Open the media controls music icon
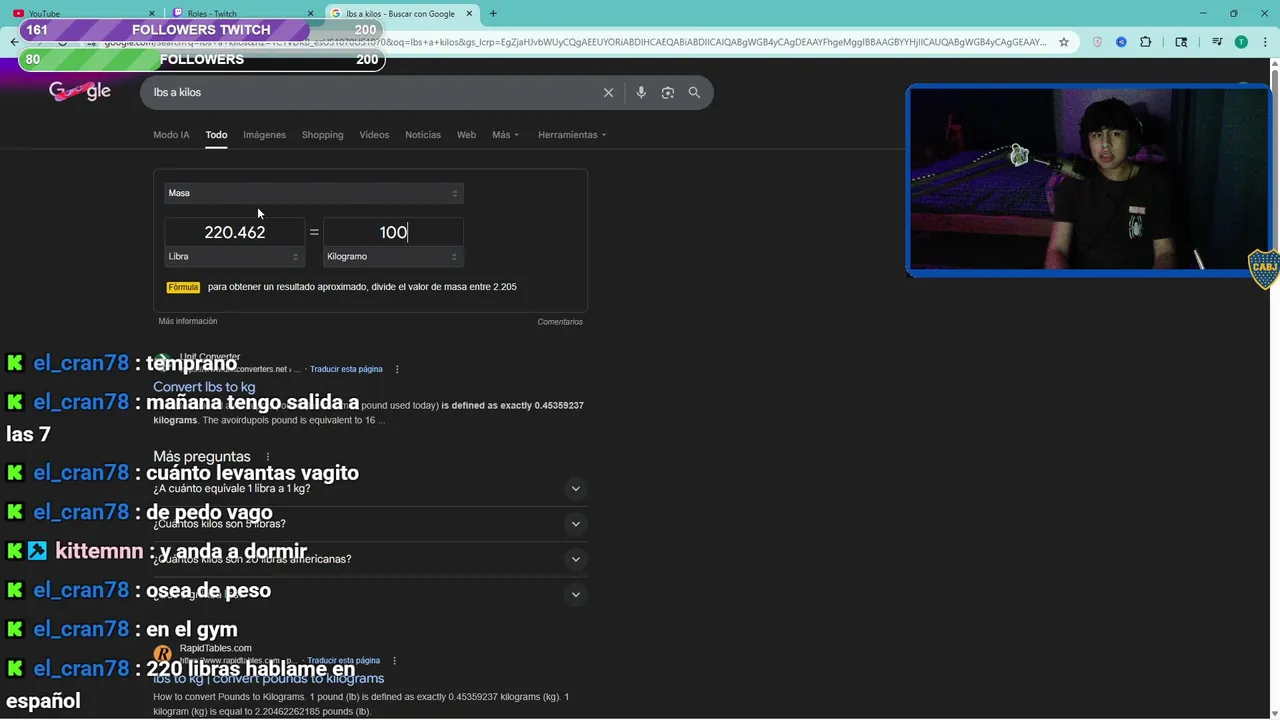This screenshot has height=720, width=1280. click(1217, 42)
